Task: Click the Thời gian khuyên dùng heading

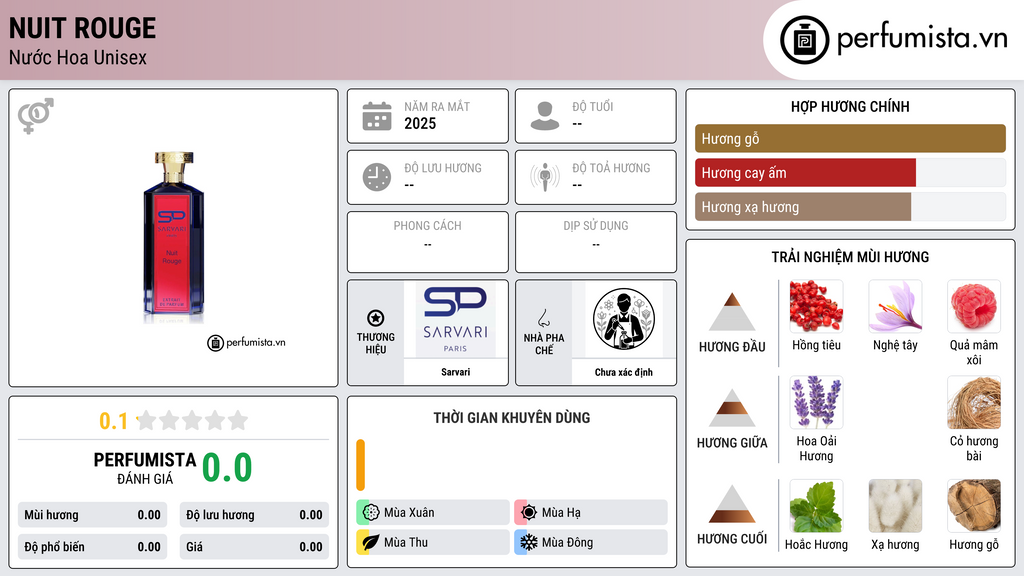Action: [512, 417]
